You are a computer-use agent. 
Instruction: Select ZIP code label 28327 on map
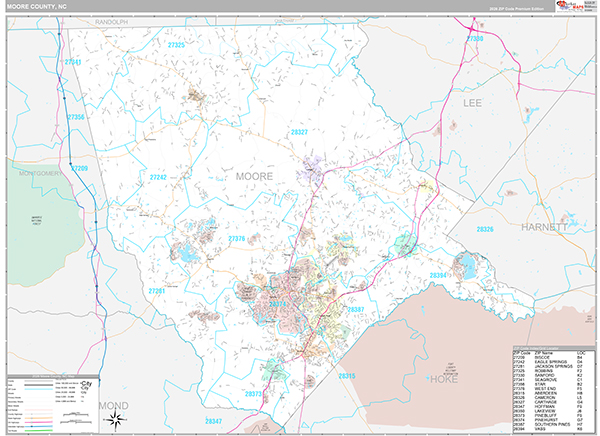[x=299, y=132]
